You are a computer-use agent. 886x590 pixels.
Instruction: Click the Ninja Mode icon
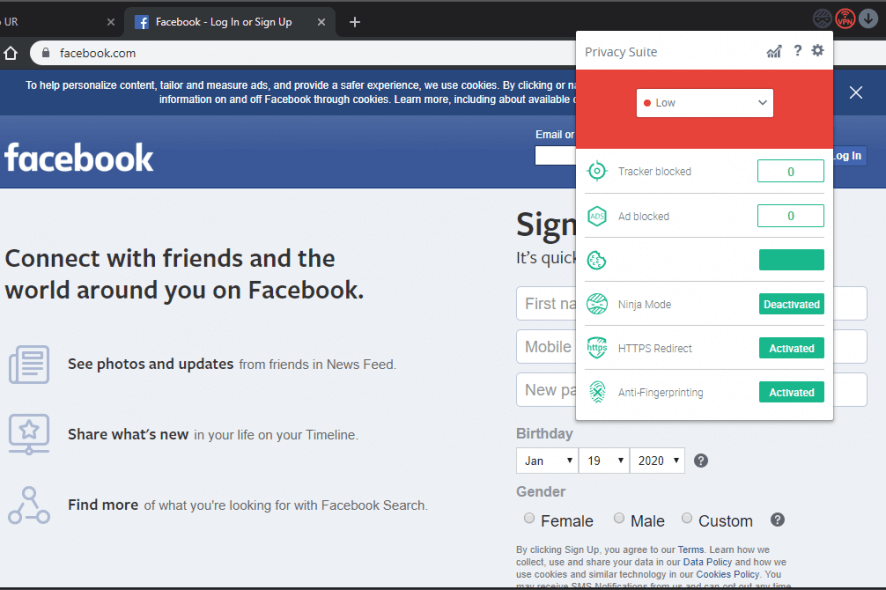[x=597, y=304]
